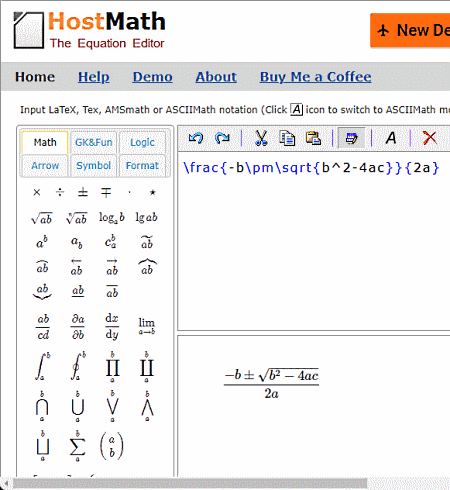Click the Paste clipboard icon
This screenshot has height=490, width=450.
(313, 138)
